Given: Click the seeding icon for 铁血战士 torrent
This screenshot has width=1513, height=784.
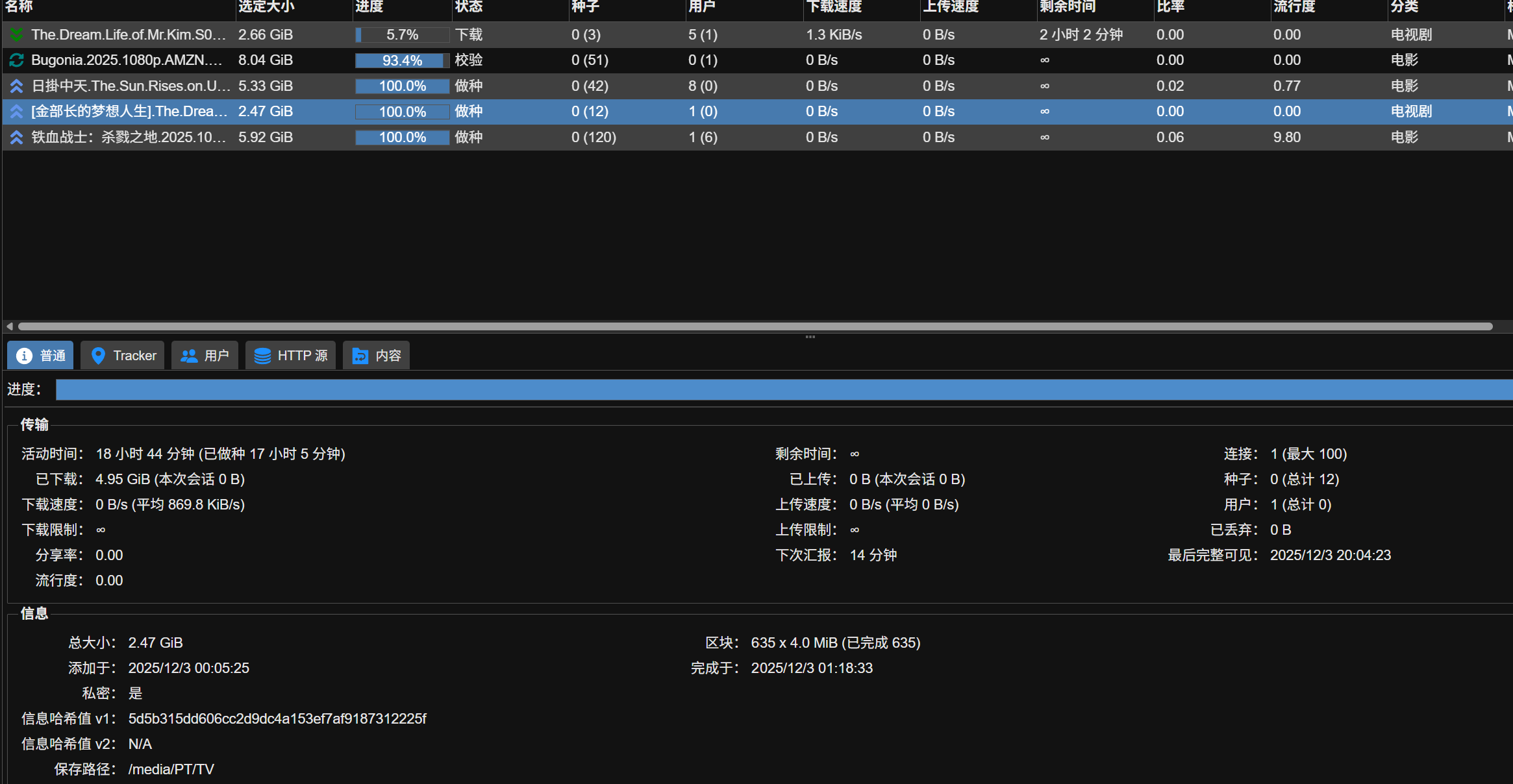Looking at the screenshot, I should [x=17, y=138].
